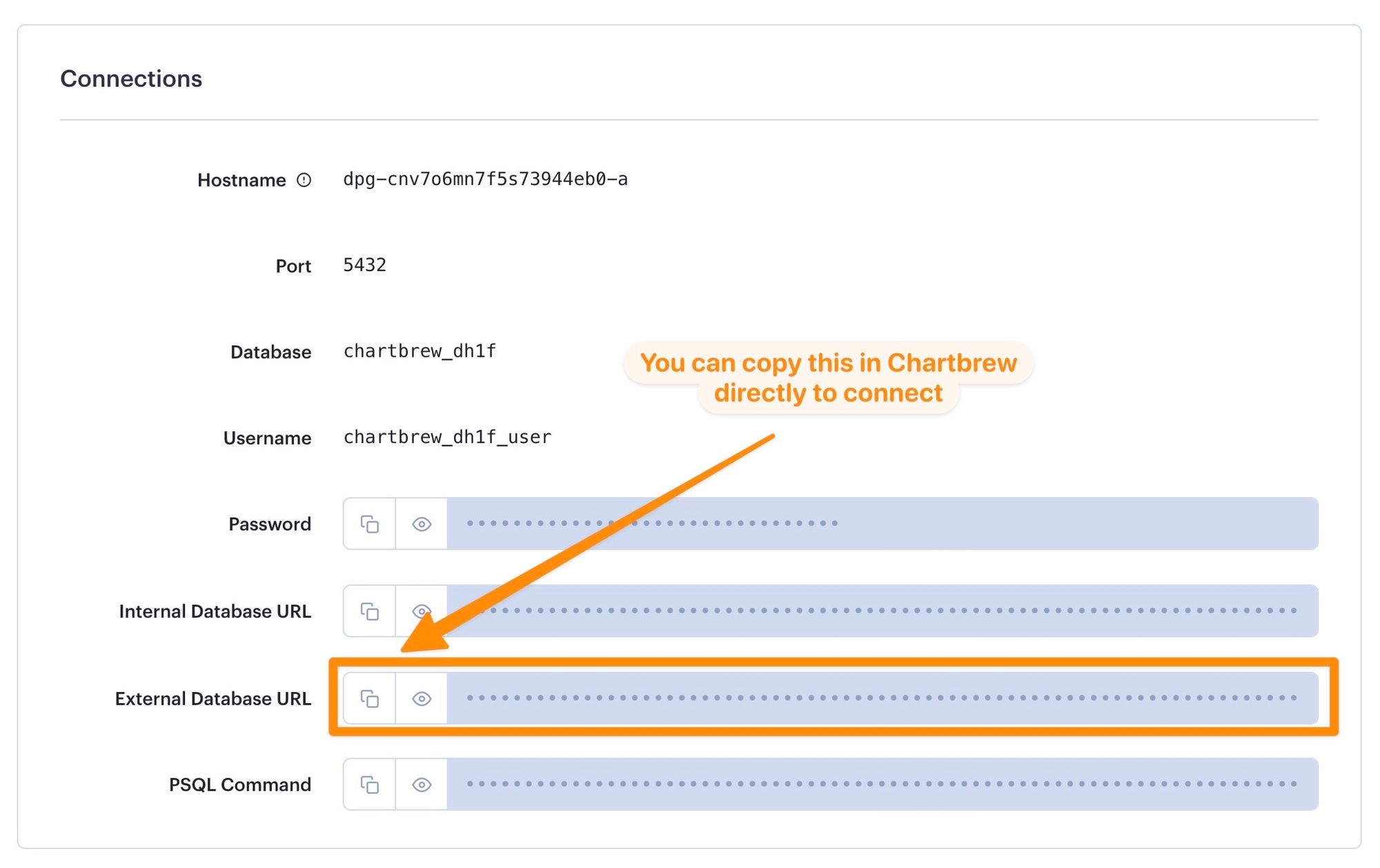Click the copy icon in the highlighted row
The image size is (1380, 868).
pos(369,699)
